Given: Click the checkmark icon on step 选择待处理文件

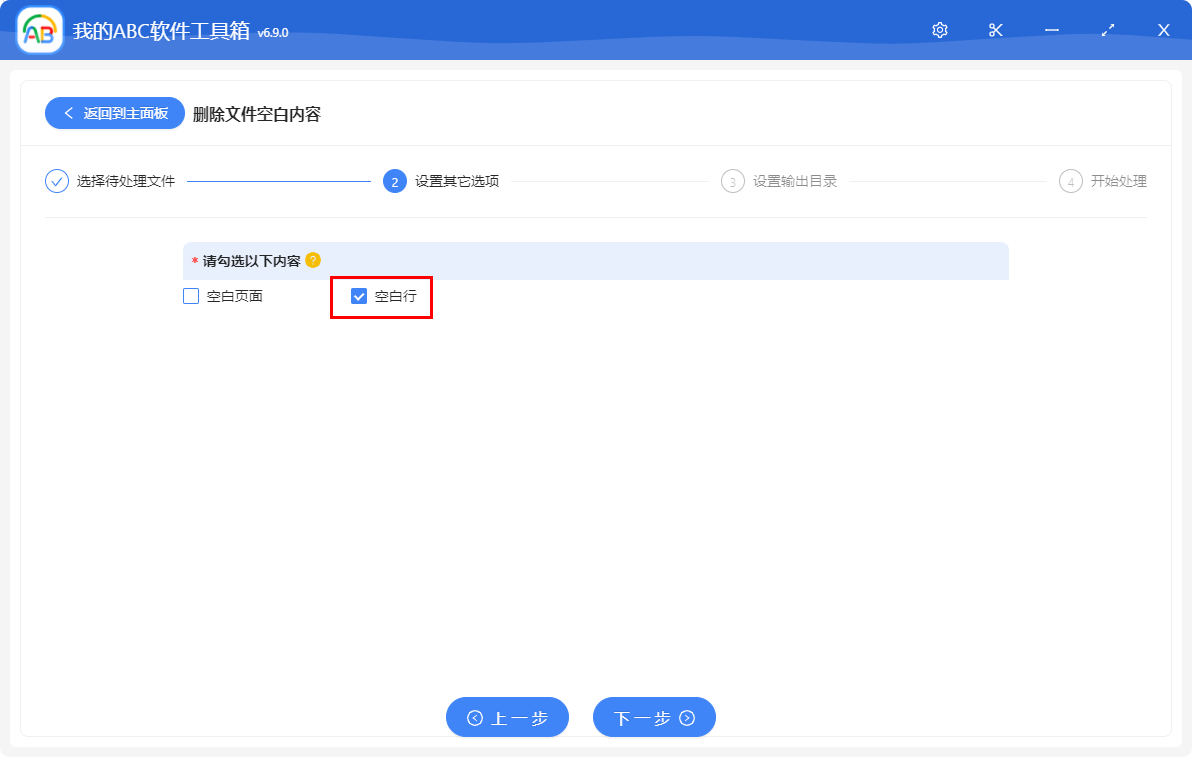Looking at the screenshot, I should point(56,181).
